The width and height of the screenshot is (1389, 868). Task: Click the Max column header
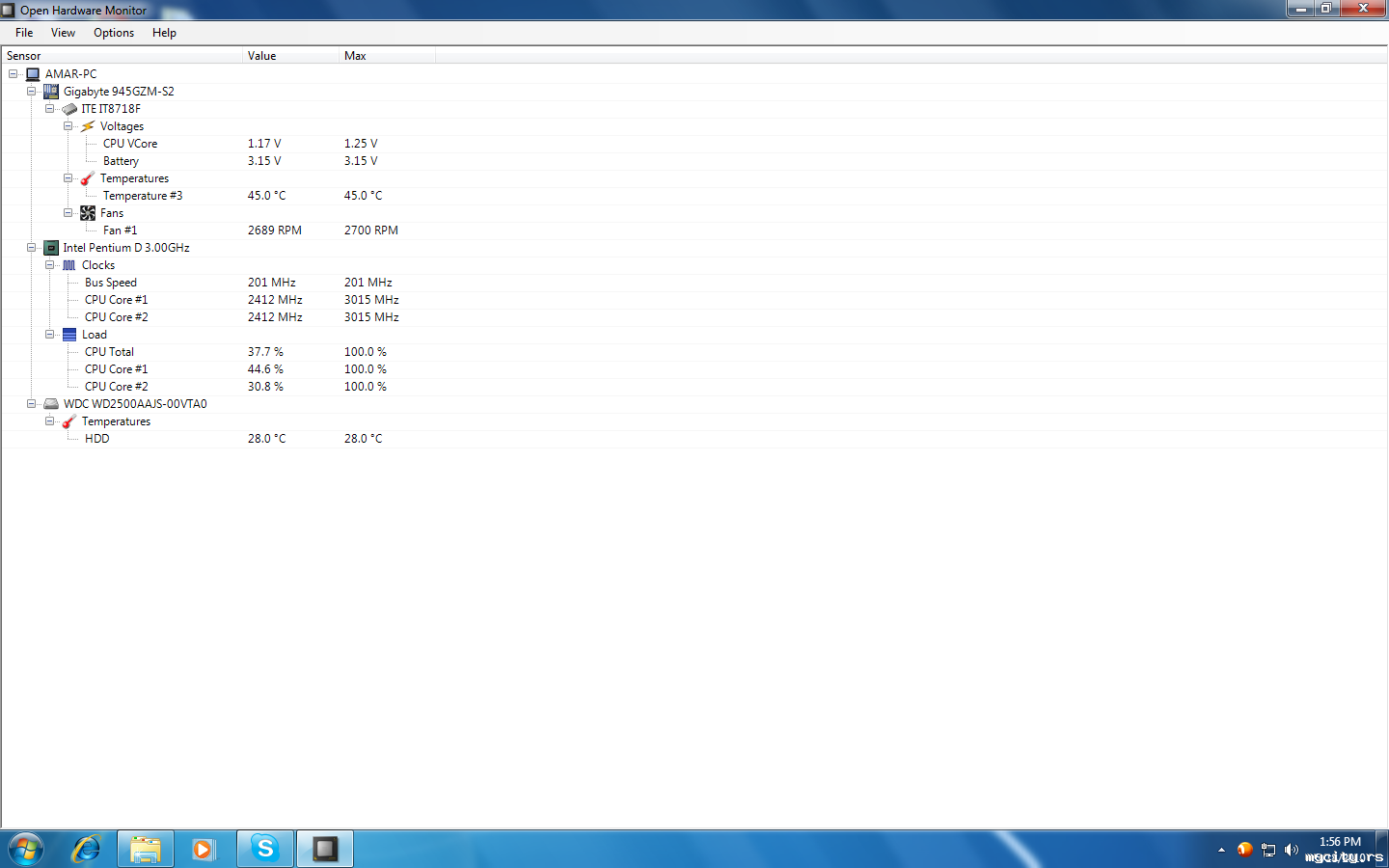pos(387,56)
